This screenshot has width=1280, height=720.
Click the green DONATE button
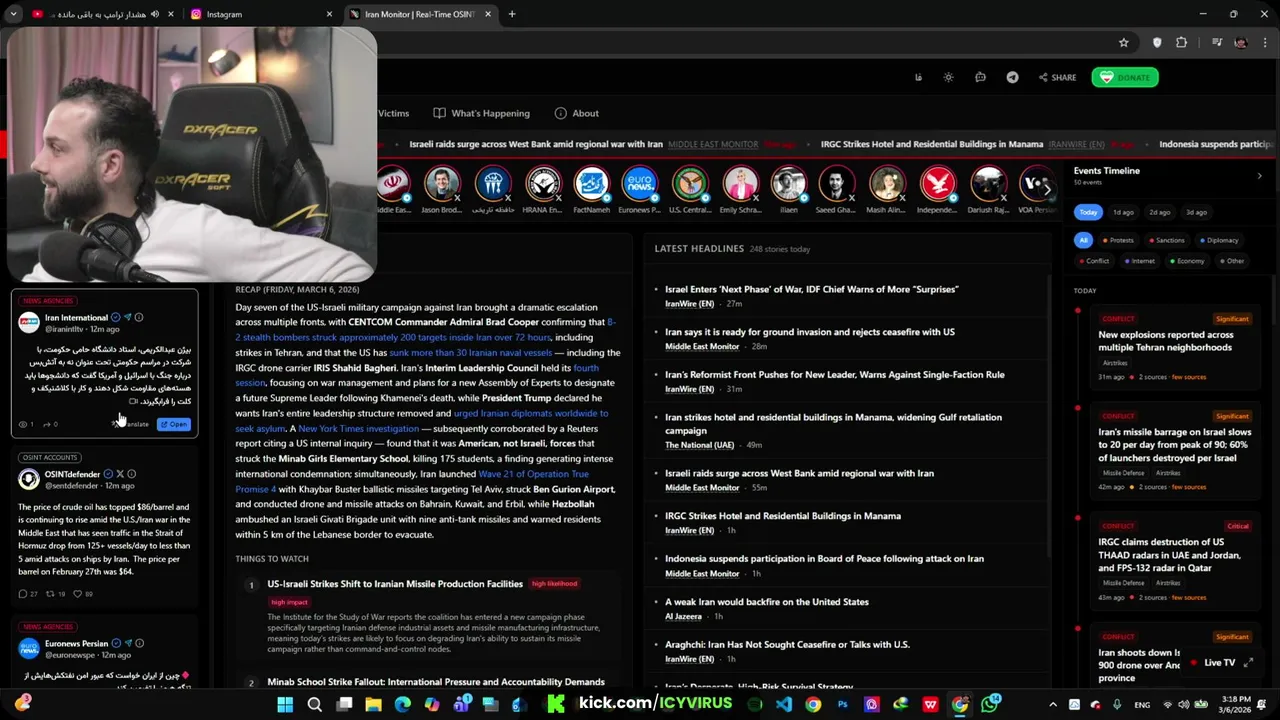(x=1125, y=77)
